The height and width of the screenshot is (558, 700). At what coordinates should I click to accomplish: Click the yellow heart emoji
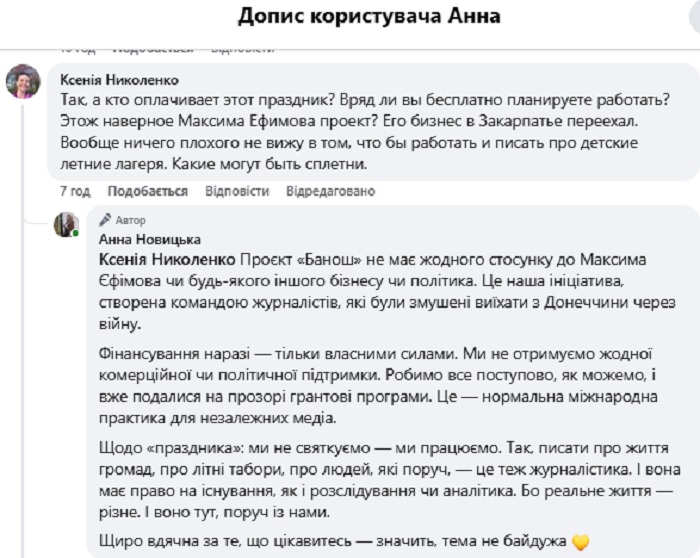(x=580, y=542)
